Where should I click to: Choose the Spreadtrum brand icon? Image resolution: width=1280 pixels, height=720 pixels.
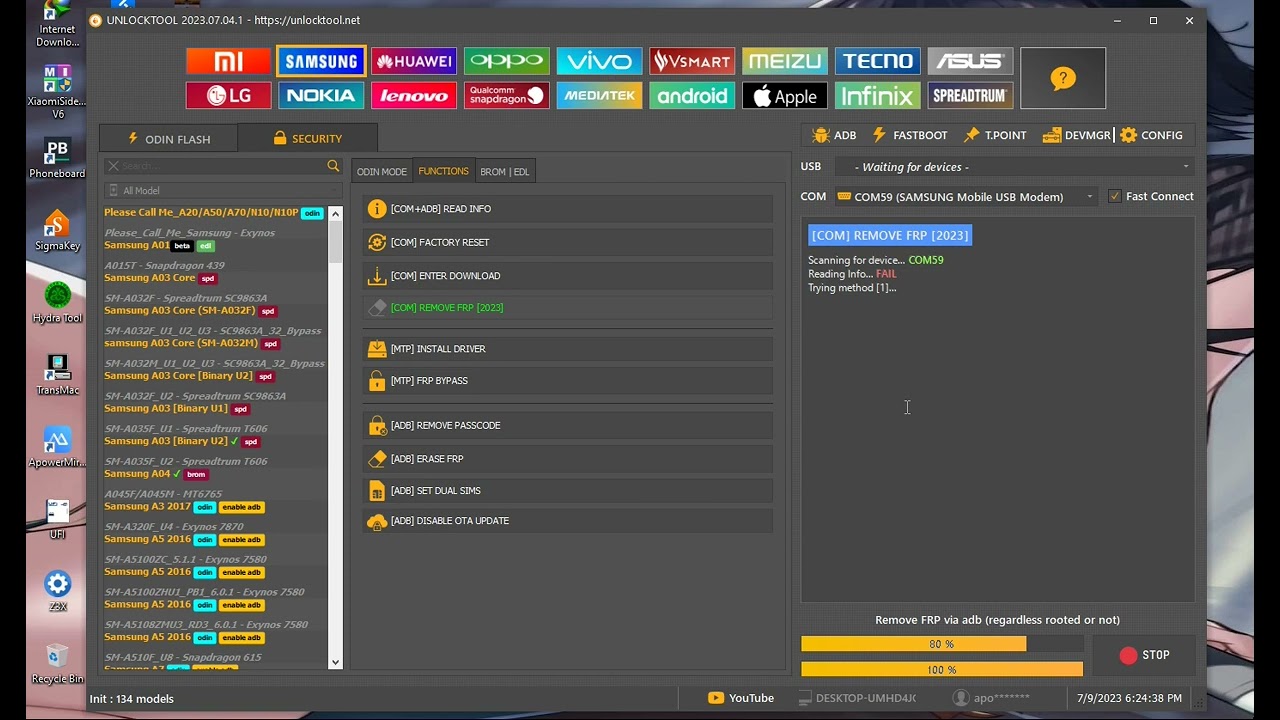[x=970, y=95]
